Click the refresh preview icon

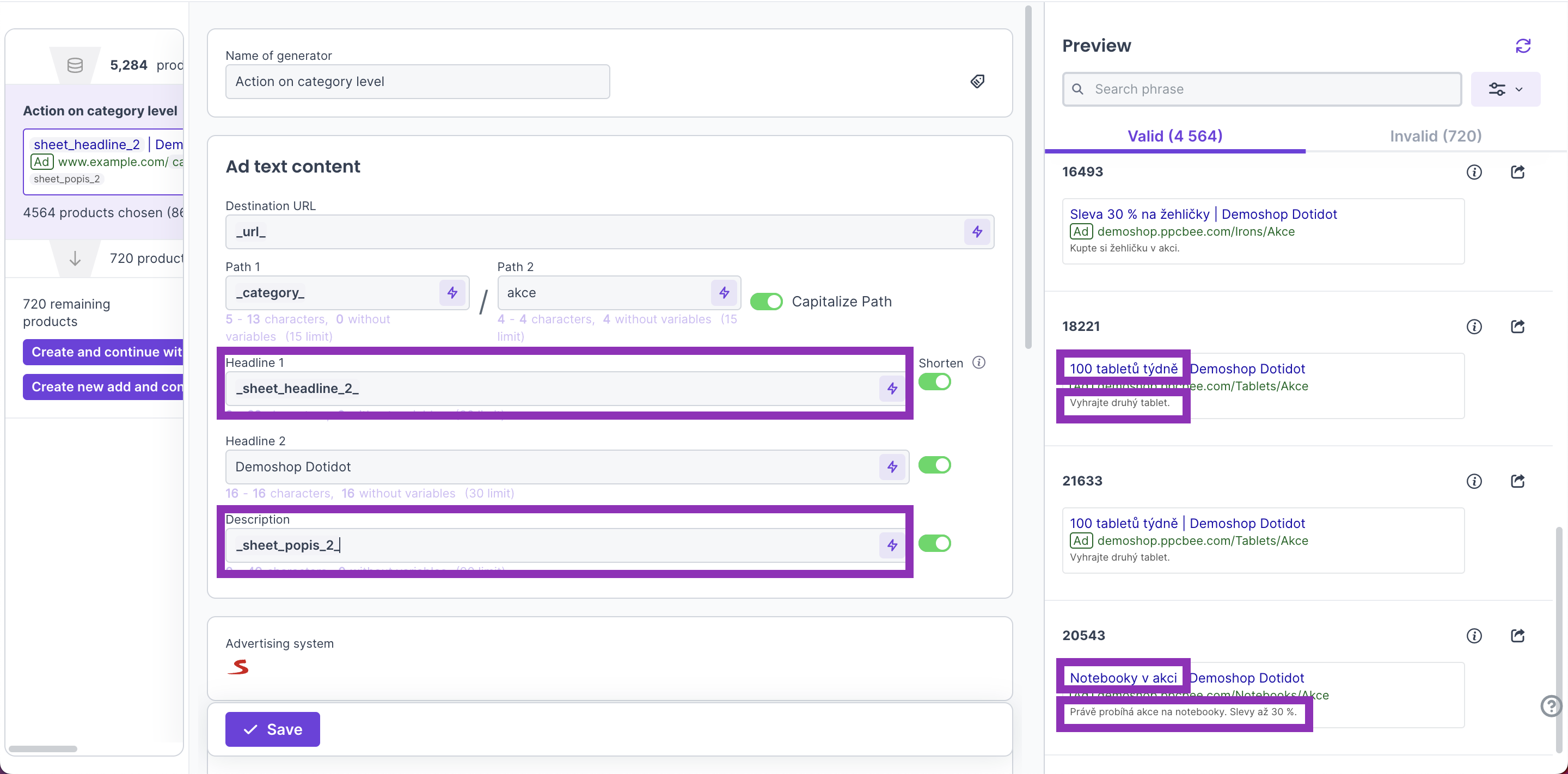click(1522, 46)
